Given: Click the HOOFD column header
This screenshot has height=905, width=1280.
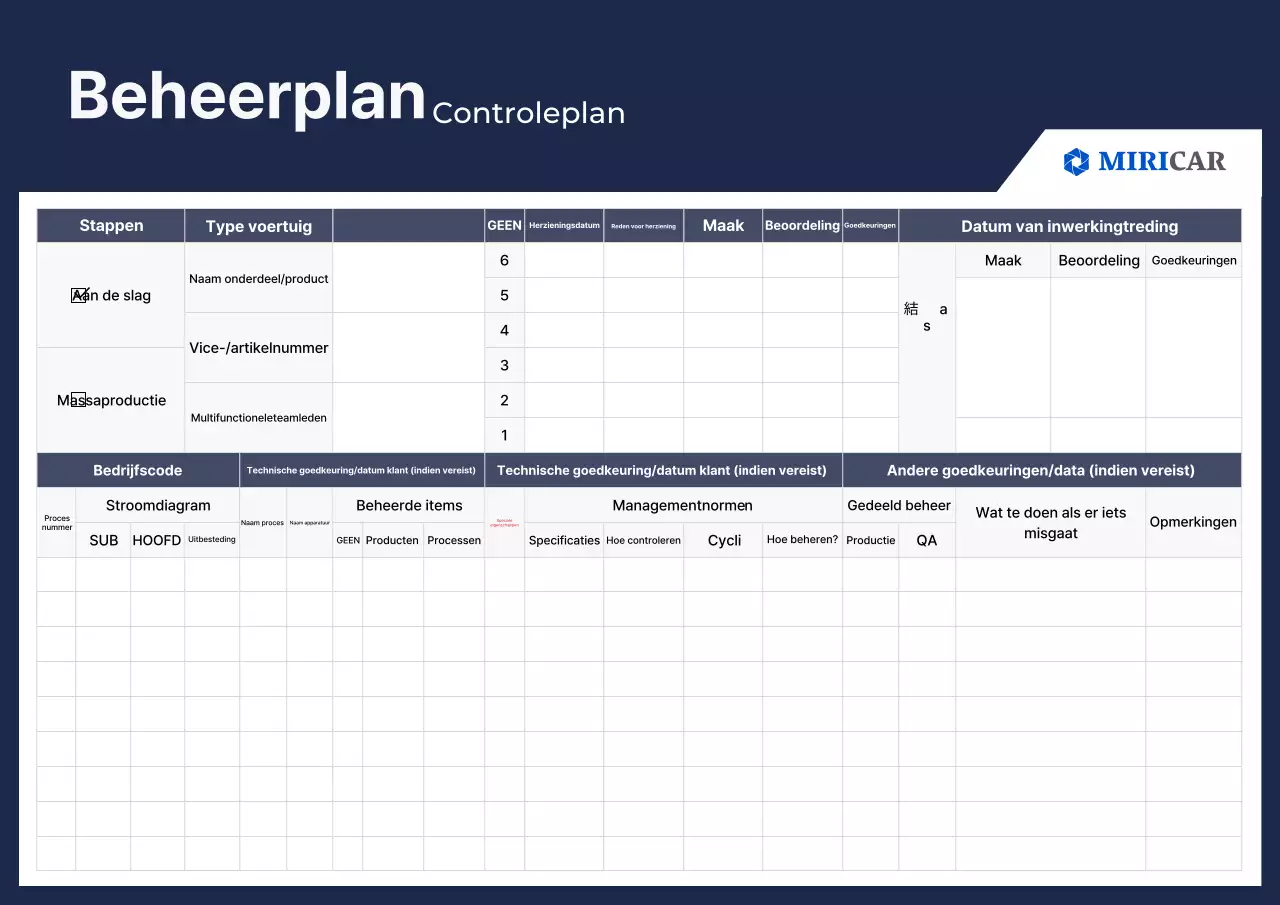Looking at the screenshot, I should [157, 540].
